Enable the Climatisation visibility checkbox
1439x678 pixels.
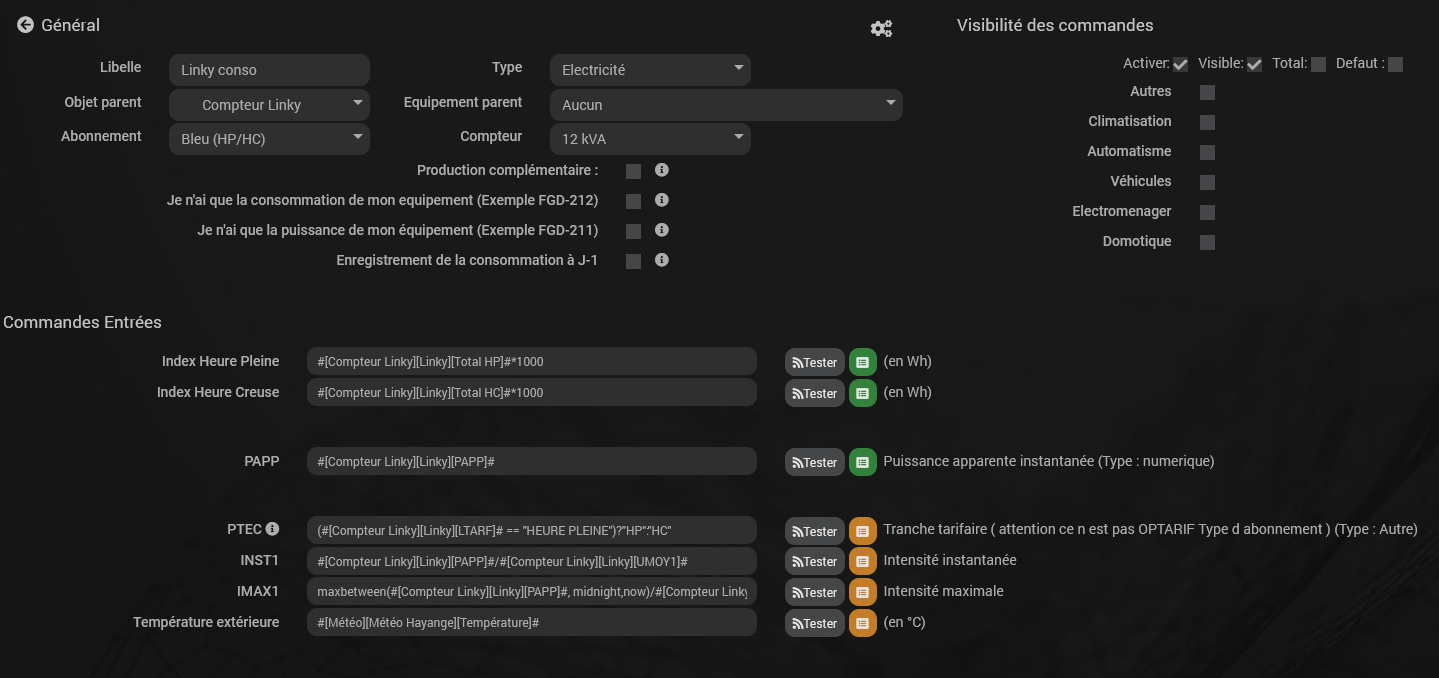(x=1207, y=122)
